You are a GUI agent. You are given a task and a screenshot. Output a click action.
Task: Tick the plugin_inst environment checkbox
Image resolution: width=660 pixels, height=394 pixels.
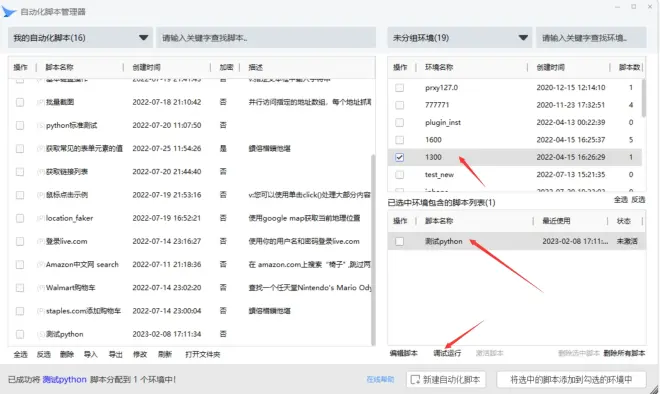click(399, 122)
